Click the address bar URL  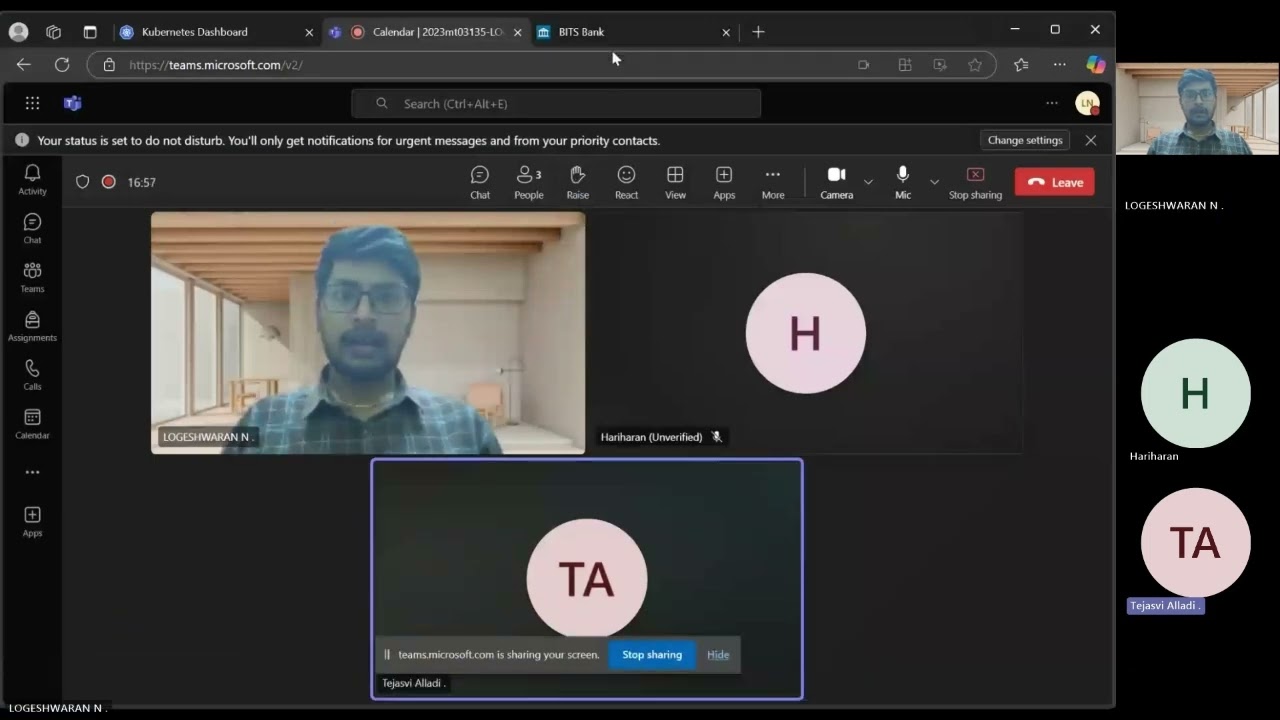(216, 65)
